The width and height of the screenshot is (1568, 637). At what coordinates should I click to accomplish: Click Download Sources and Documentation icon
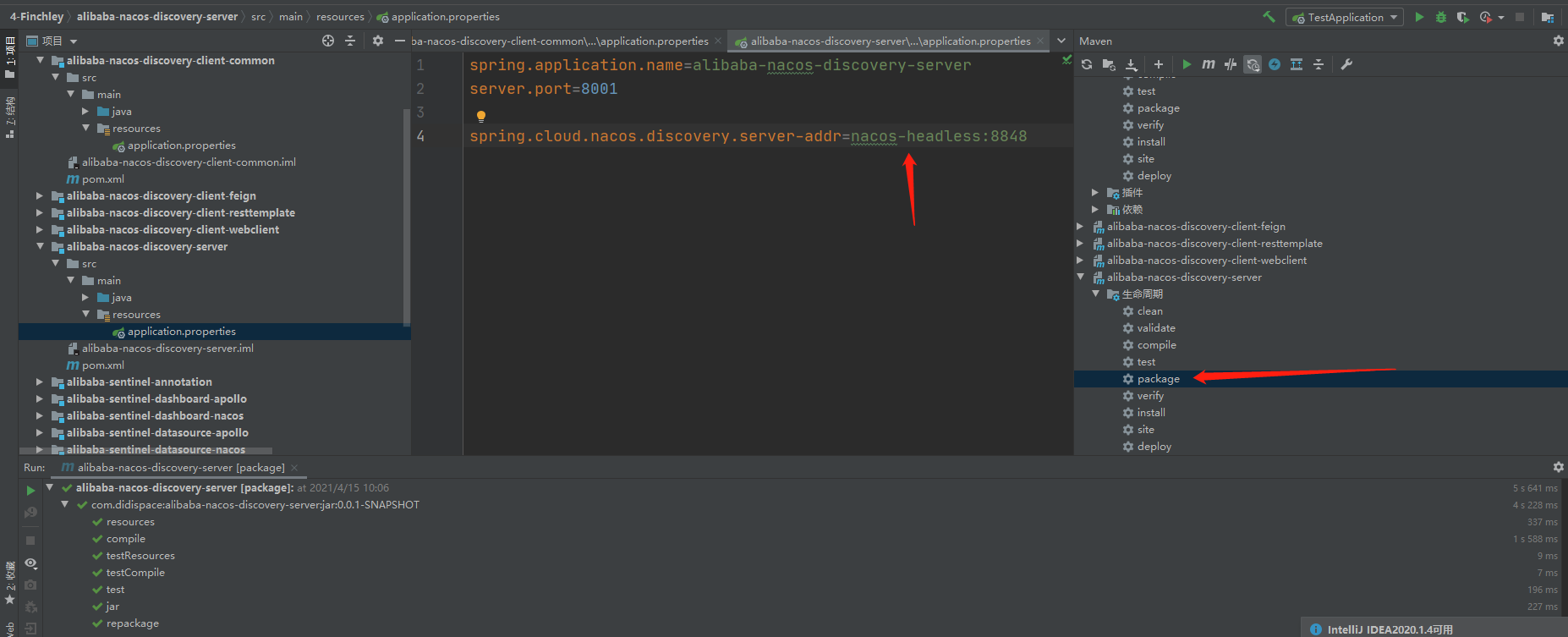point(1132,64)
